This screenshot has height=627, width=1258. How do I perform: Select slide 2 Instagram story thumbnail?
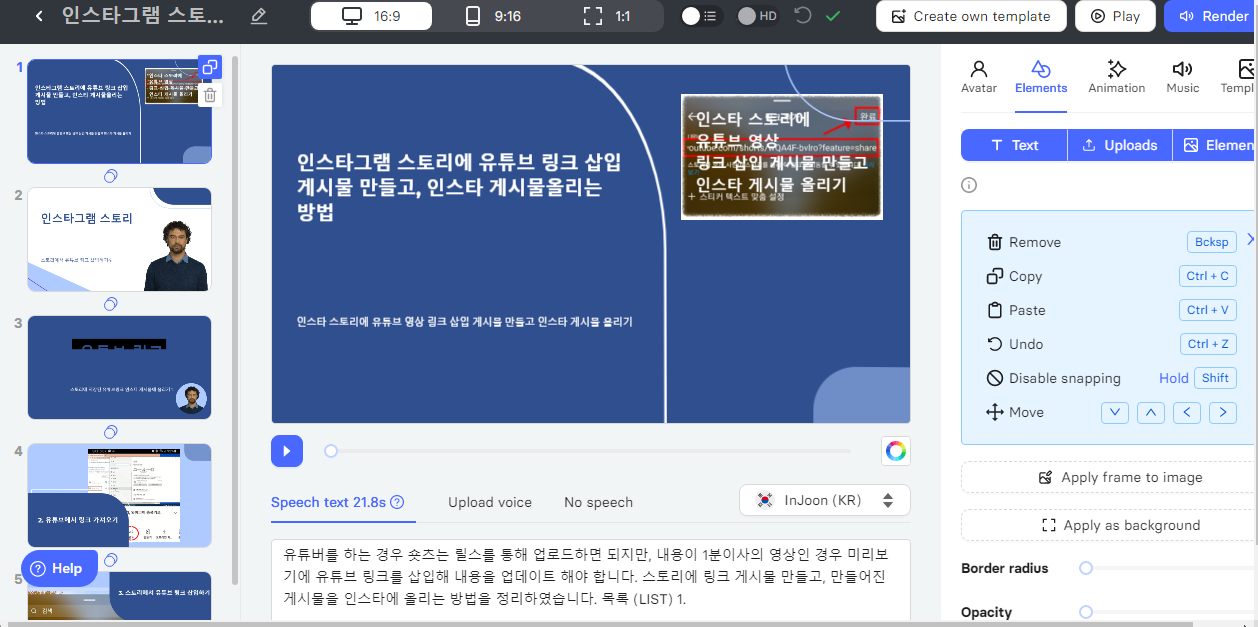pyautogui.click(x=119, y=239)
